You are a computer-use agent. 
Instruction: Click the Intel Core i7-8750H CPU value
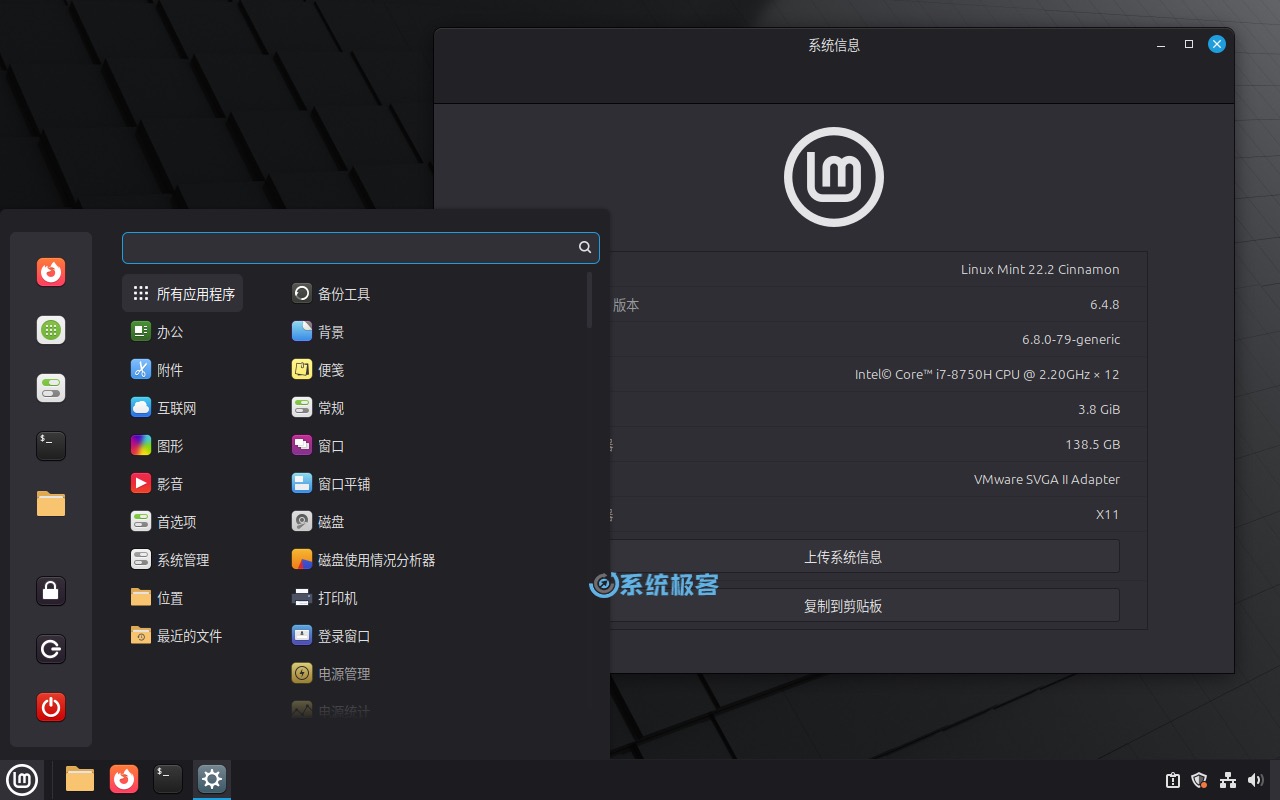point(987,374)
